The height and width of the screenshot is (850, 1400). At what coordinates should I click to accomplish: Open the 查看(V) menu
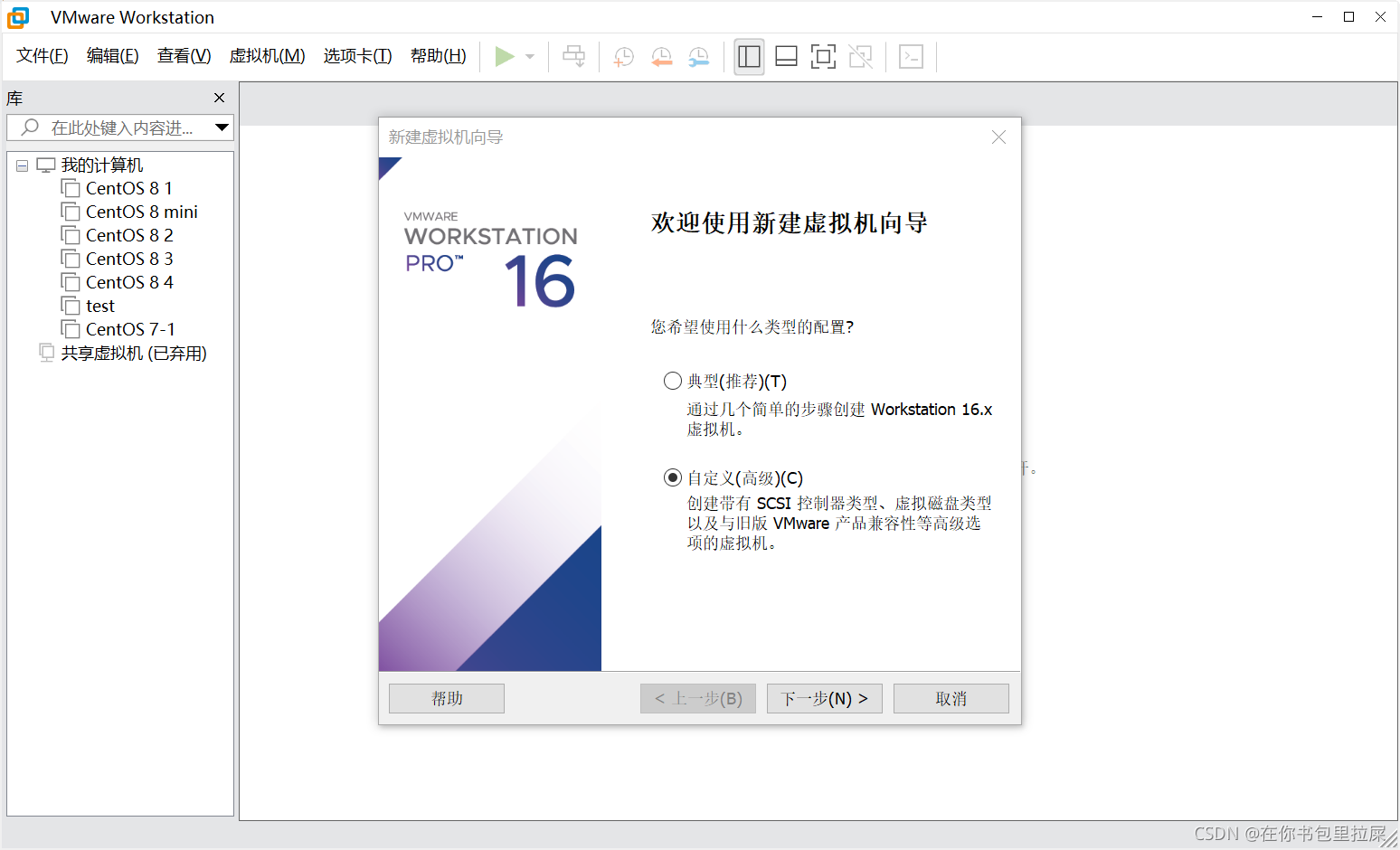tap(184, 56)
